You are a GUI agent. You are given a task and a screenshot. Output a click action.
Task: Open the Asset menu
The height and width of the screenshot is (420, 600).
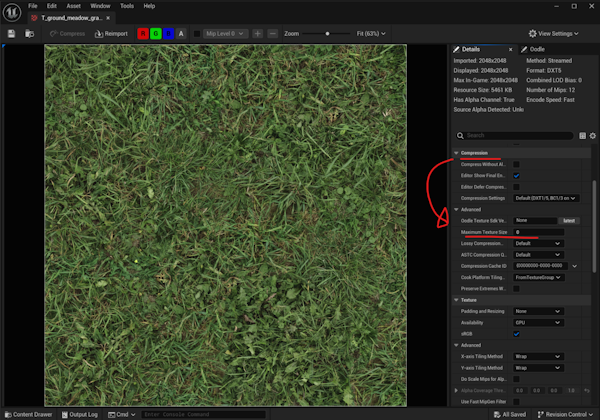(x=71, y=6)
